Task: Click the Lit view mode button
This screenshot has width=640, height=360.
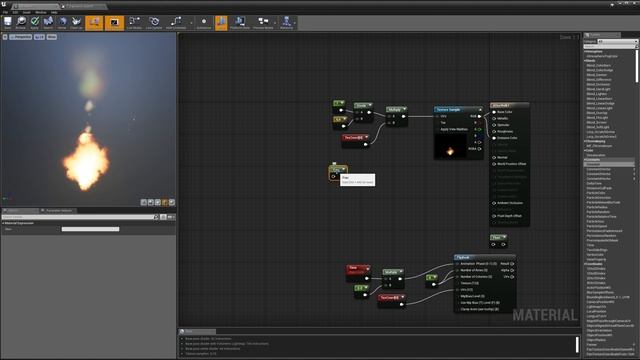Action: pyautogui.click(x=39, y=37)
